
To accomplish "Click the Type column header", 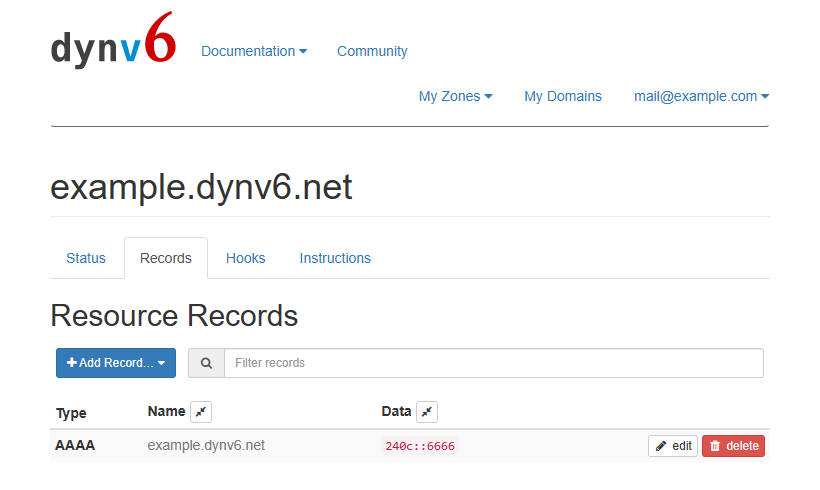I will tap(71, 413).
